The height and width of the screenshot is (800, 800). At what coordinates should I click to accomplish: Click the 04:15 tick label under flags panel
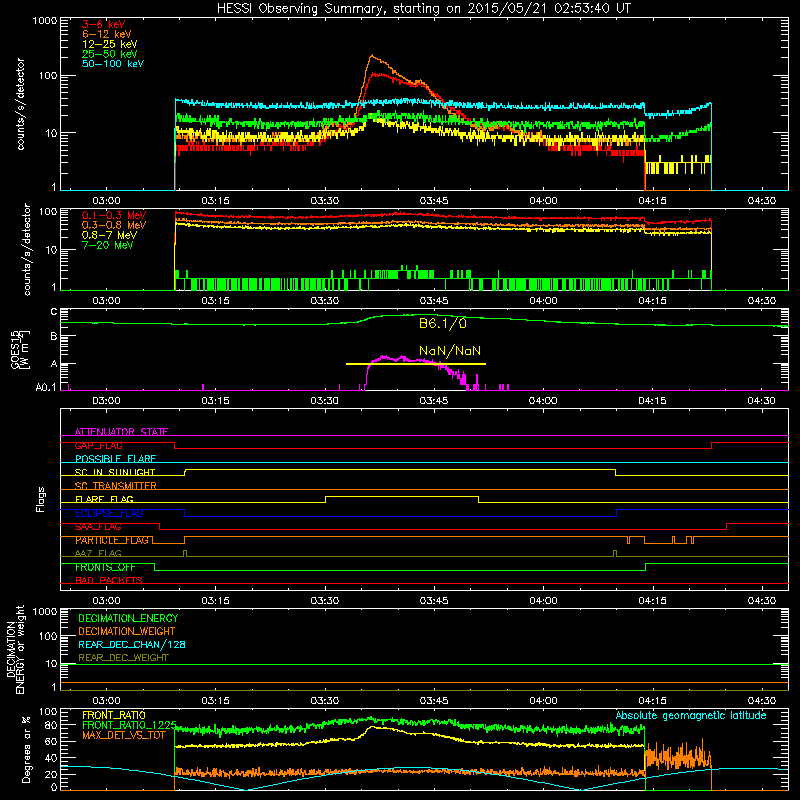pyautogui.click(x=652, y=601)
